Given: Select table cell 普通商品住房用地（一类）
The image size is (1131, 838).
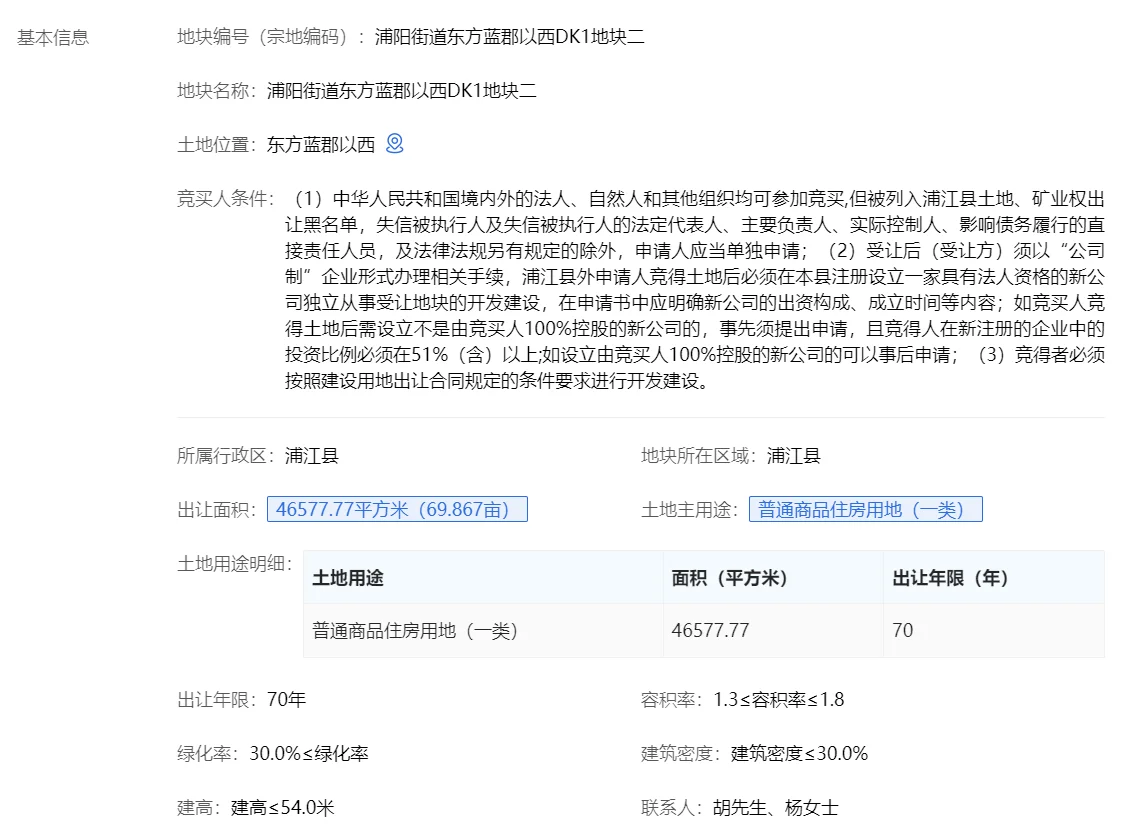Looking at the screenshot, I should [x=483, y=630].
